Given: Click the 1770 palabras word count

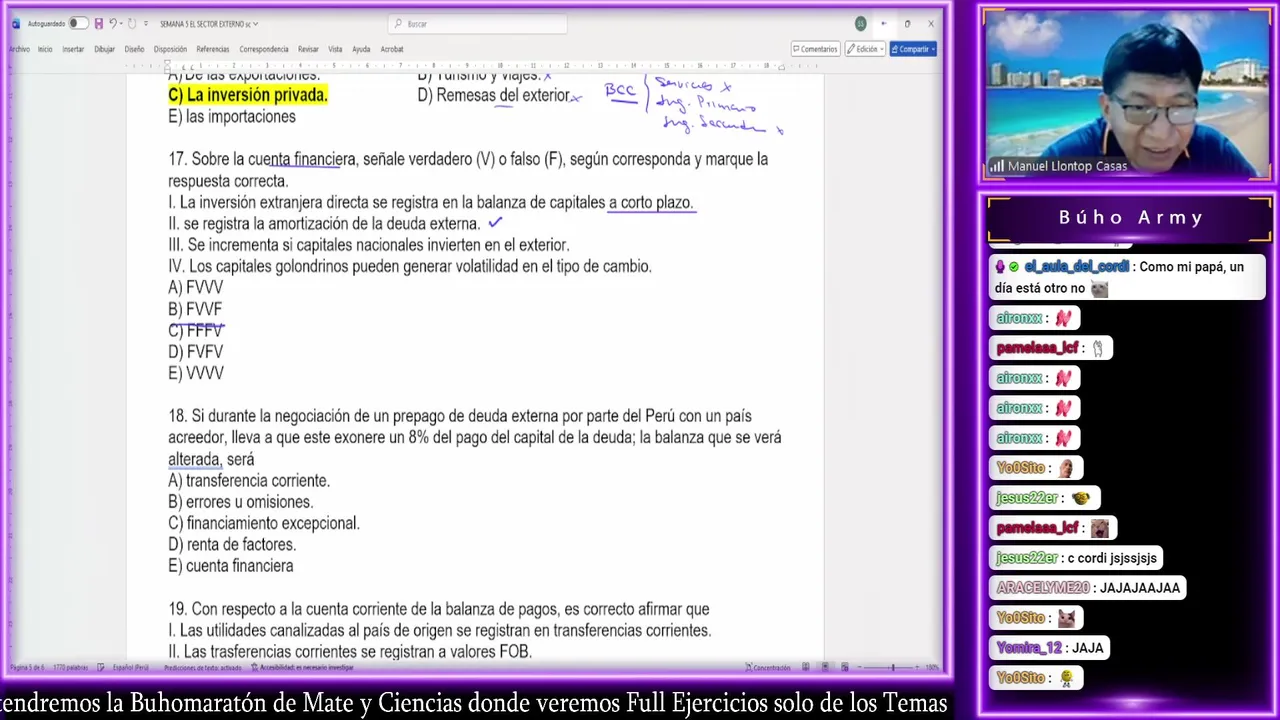Looking at the screenshot, I should pyautogui.click(x=71, y=667).
